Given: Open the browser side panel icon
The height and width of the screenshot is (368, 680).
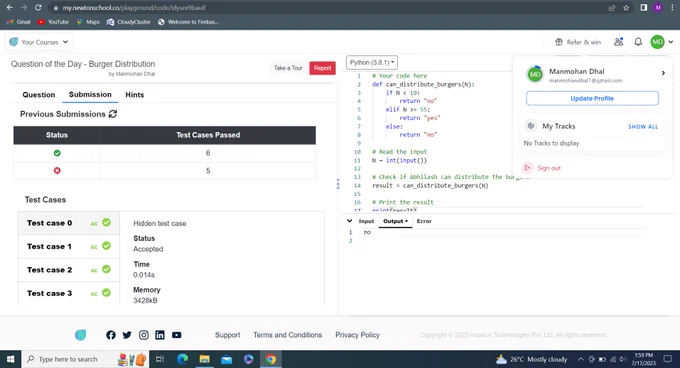Looking at the screenshot, I should click(x=644, y=8).
